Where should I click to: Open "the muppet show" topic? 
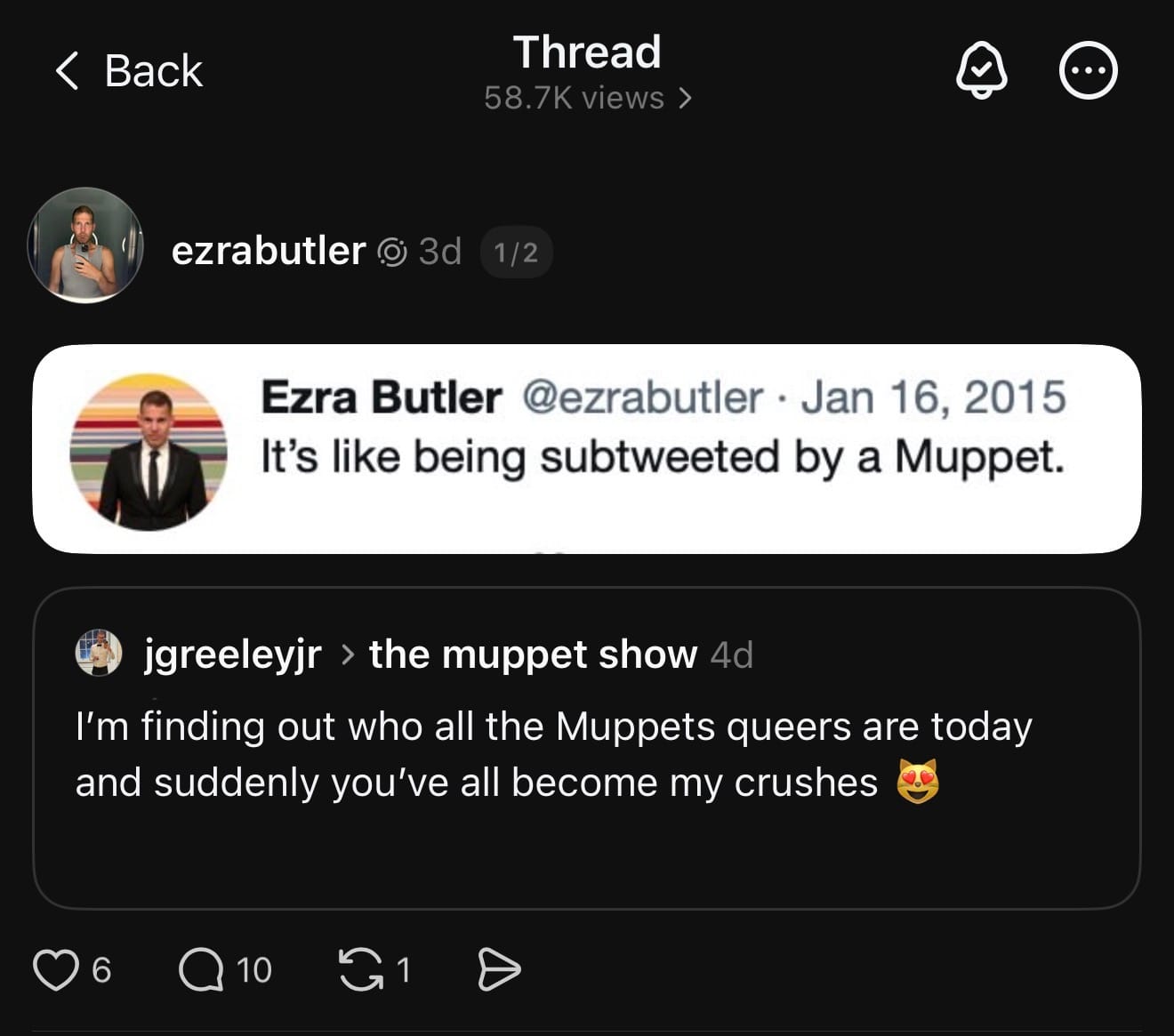pyautogui.click(x=533, y=655)
